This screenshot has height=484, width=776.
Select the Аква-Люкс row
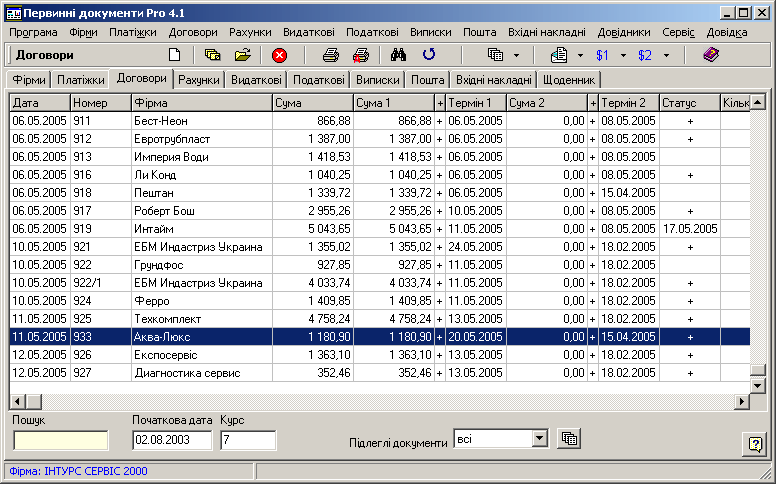coord(380,337)
